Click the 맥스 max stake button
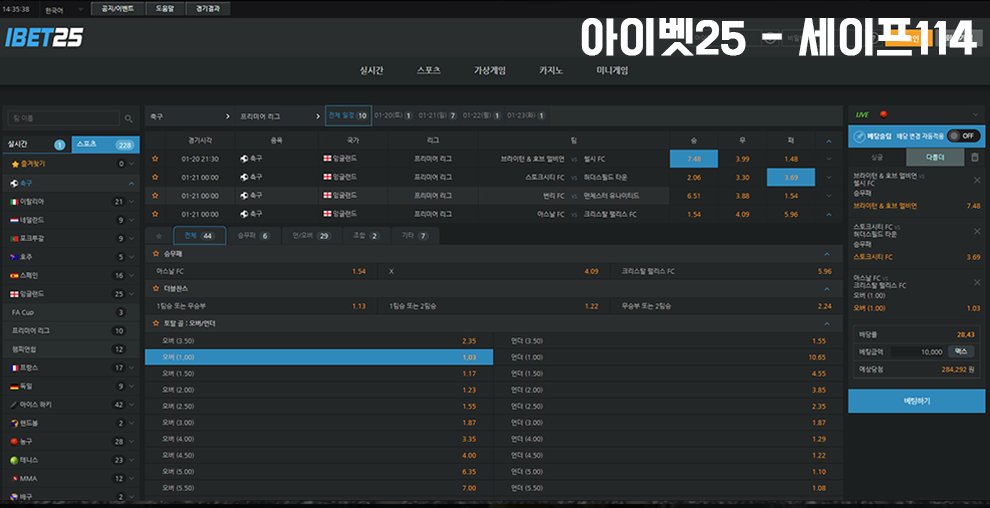990x508 pixels. 960,351
